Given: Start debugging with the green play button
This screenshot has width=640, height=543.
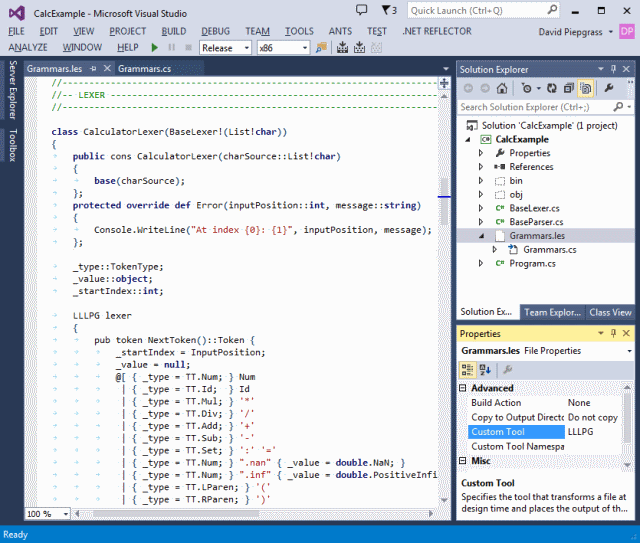Looking at the screenshot, I should click(154, 48).
